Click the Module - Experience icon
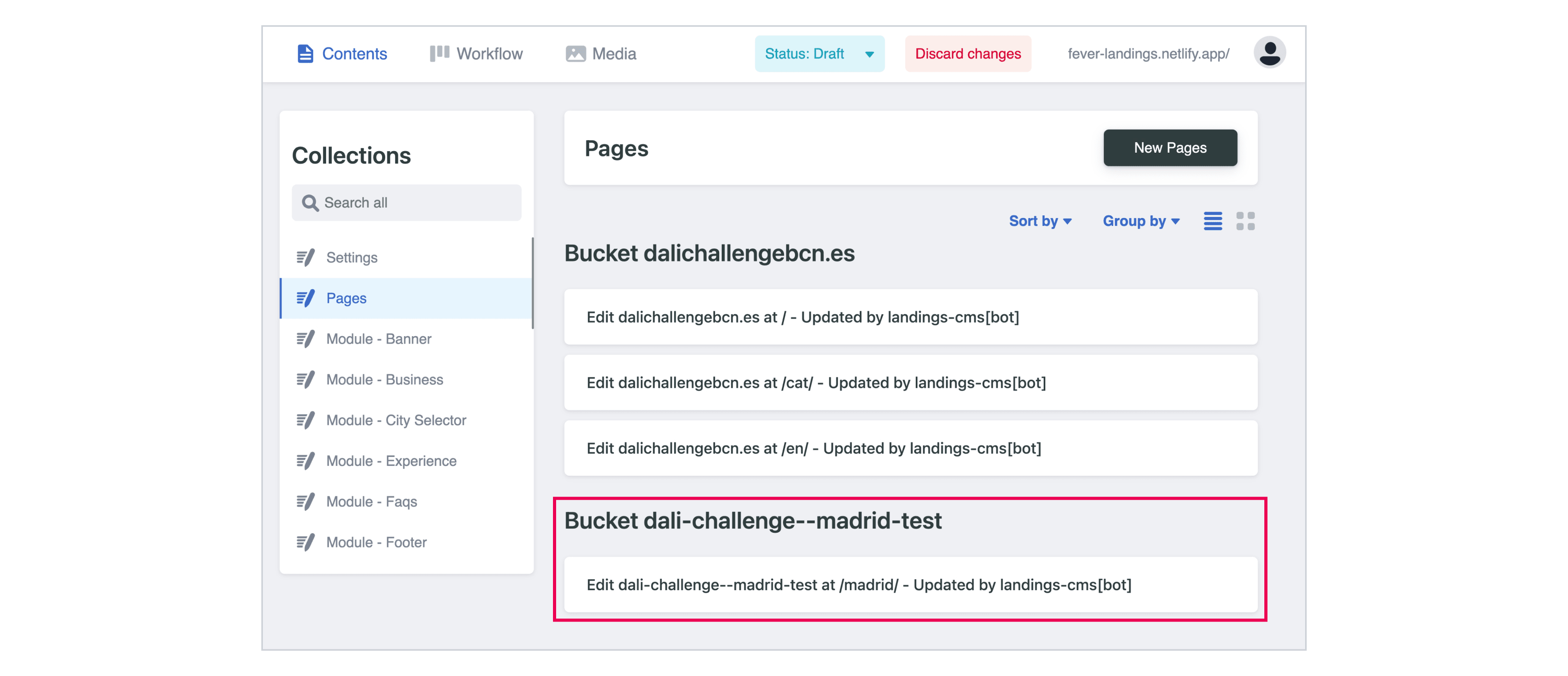The width and height of the screenshot is (1568, 676). tap(306, 461)
